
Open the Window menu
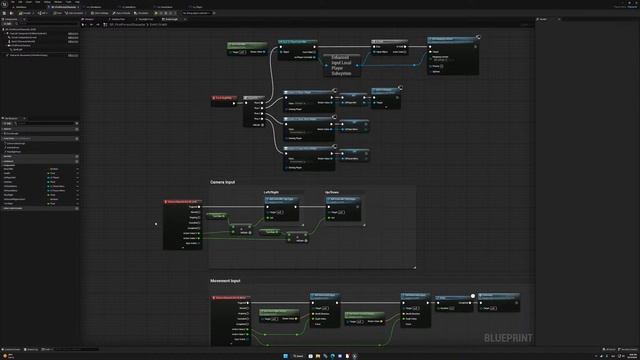[x=58, y=2]
